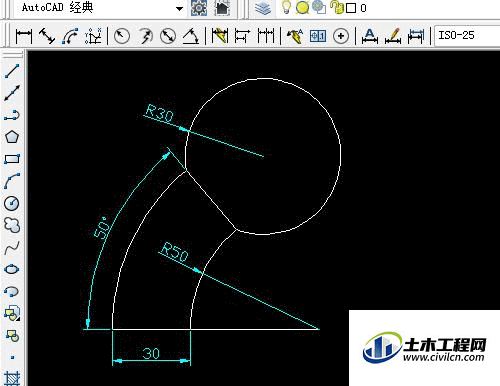This screenshot has height=386, width=500.
Task: Select the Ellipse draw tool
Action: pos(12,269)
